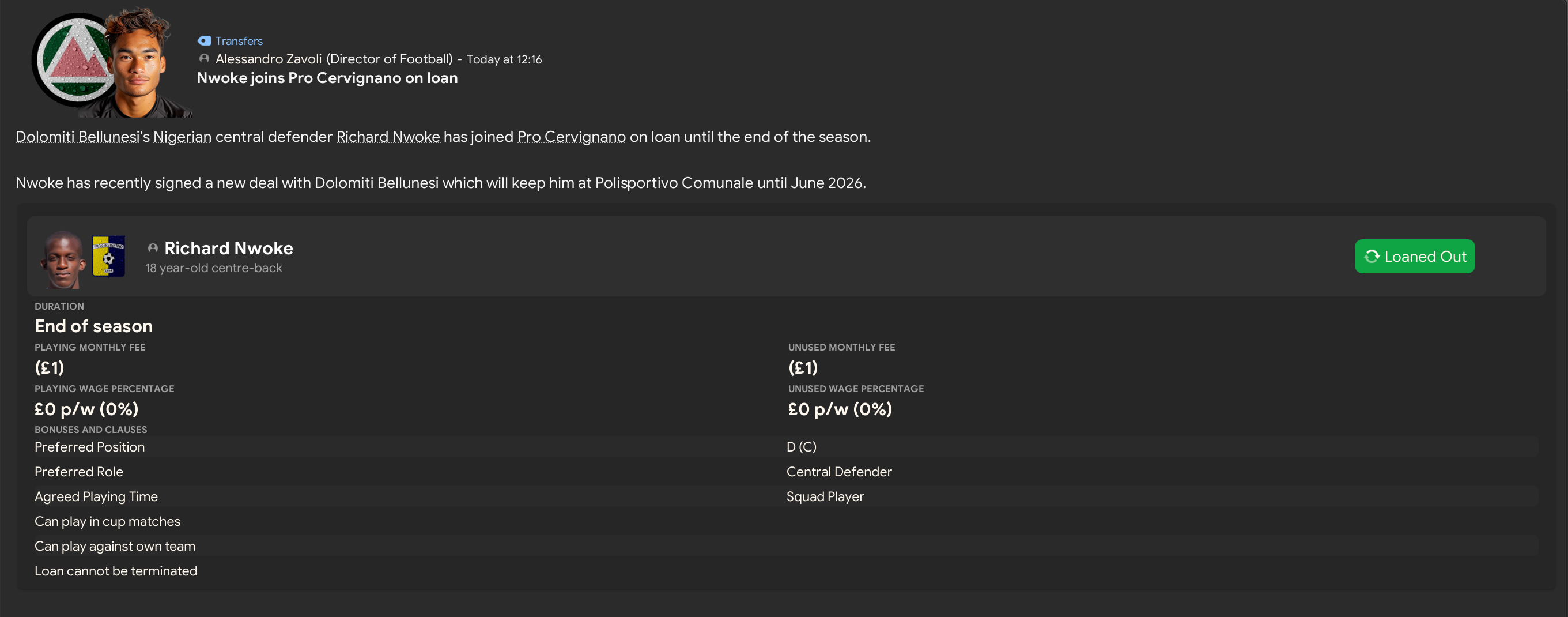Image resolution: width=1568 pixels, height=617 pixels.
Task: Open Richard Nwoke link in first paragraph
Action: pos(388,137)
